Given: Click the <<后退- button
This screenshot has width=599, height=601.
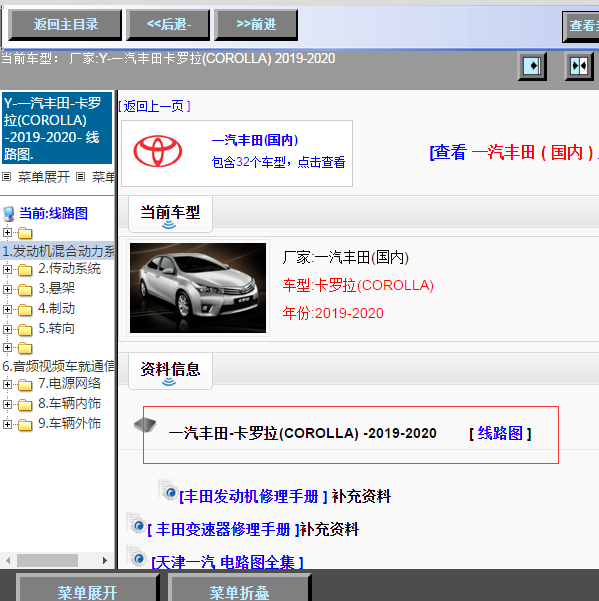Looking at the screenshot, I should [x=168, y=25].
